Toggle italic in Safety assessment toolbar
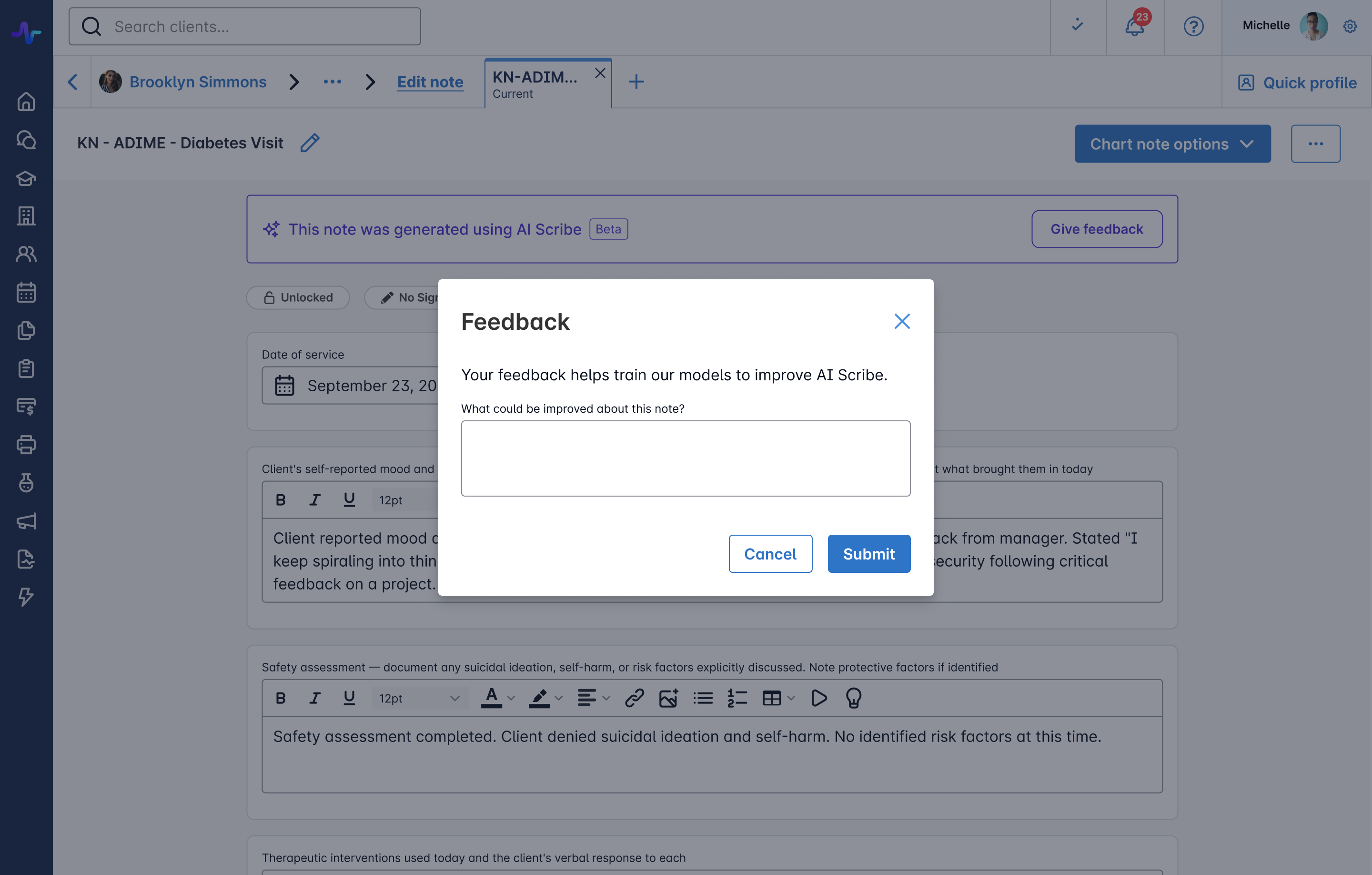Screen dimensions: 1372x875 tap(314, 698)
